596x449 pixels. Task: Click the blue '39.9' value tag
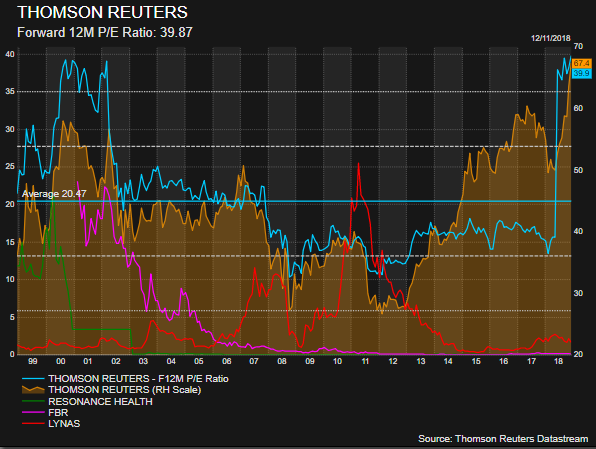[x=582, y=73]
